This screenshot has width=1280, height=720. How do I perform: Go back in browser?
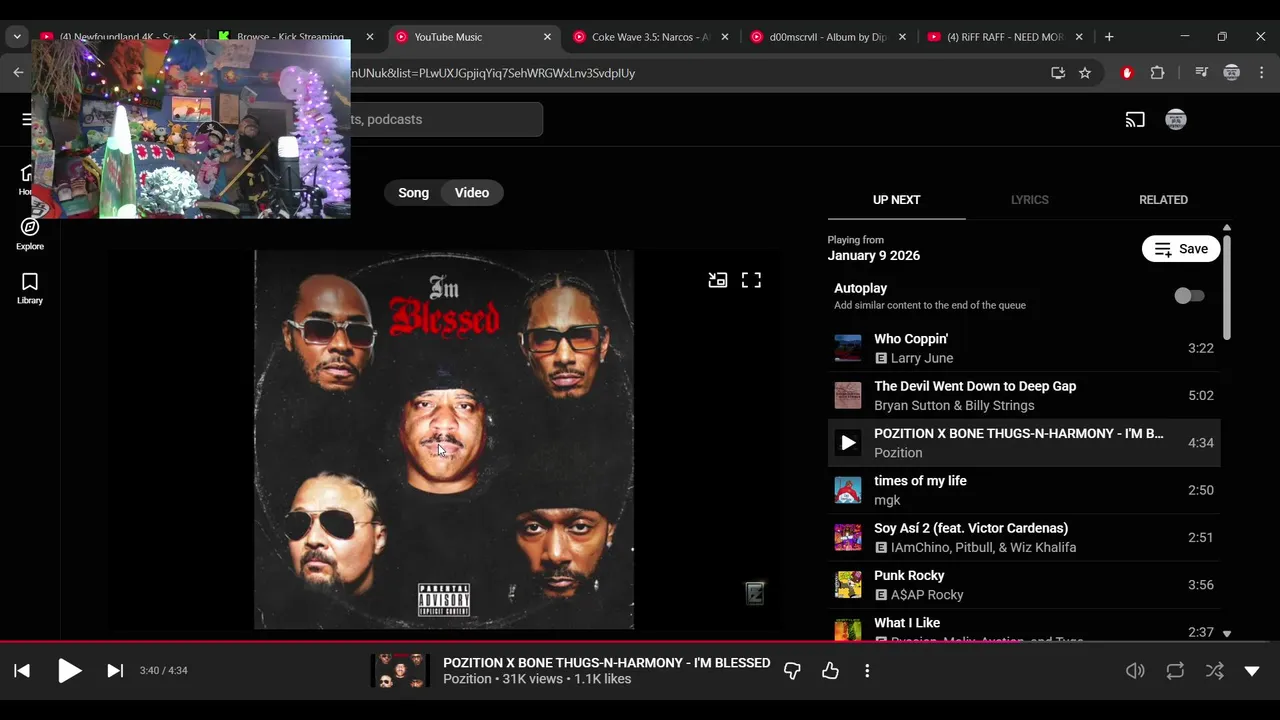point(18,73)
